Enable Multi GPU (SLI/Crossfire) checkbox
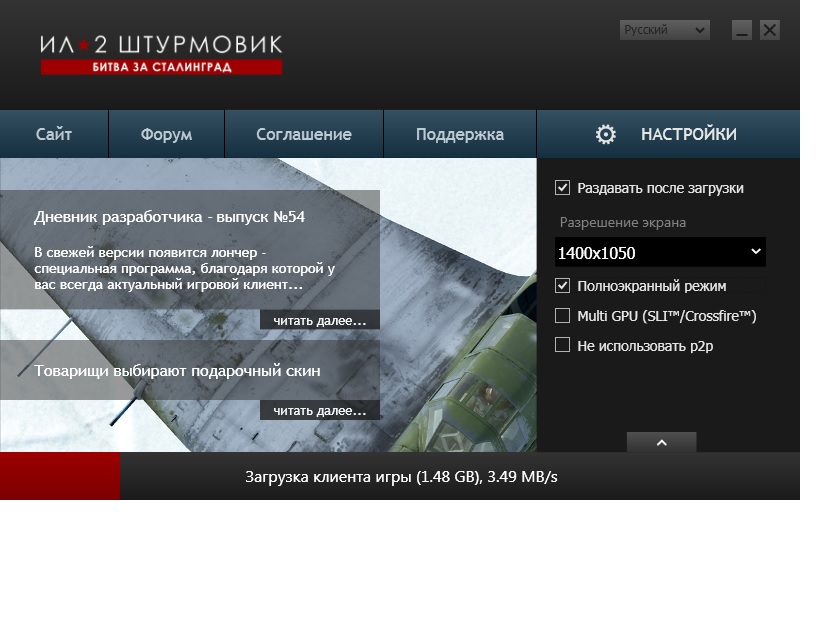This screenshot has height=630, width=840. coord(562,316)
